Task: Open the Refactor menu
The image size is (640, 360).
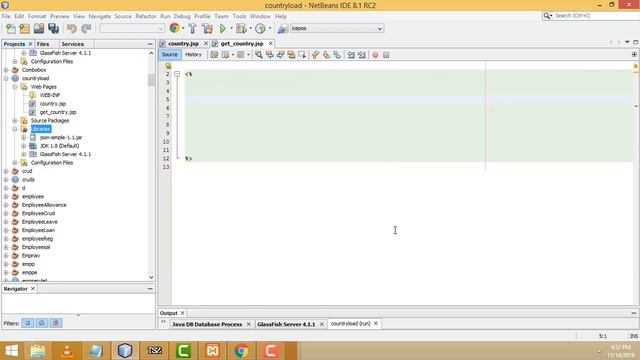Action: click(x=146, y=16)
